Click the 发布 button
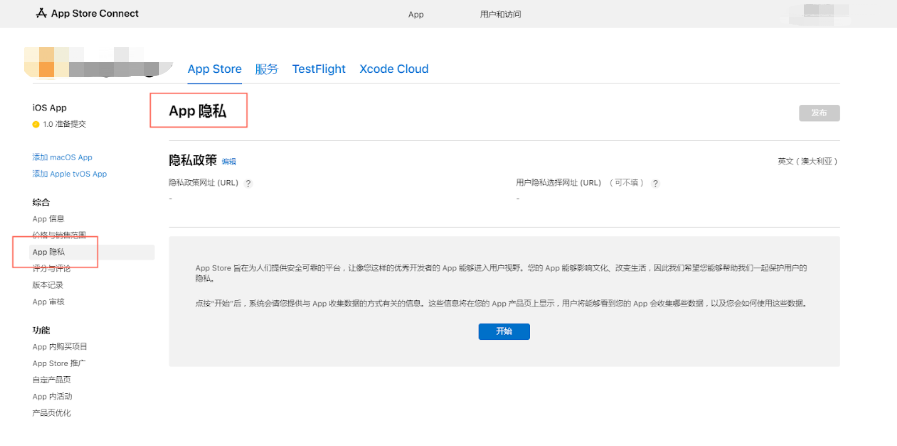The width and height of the screenshot is (897, 446). click(819, 113)
